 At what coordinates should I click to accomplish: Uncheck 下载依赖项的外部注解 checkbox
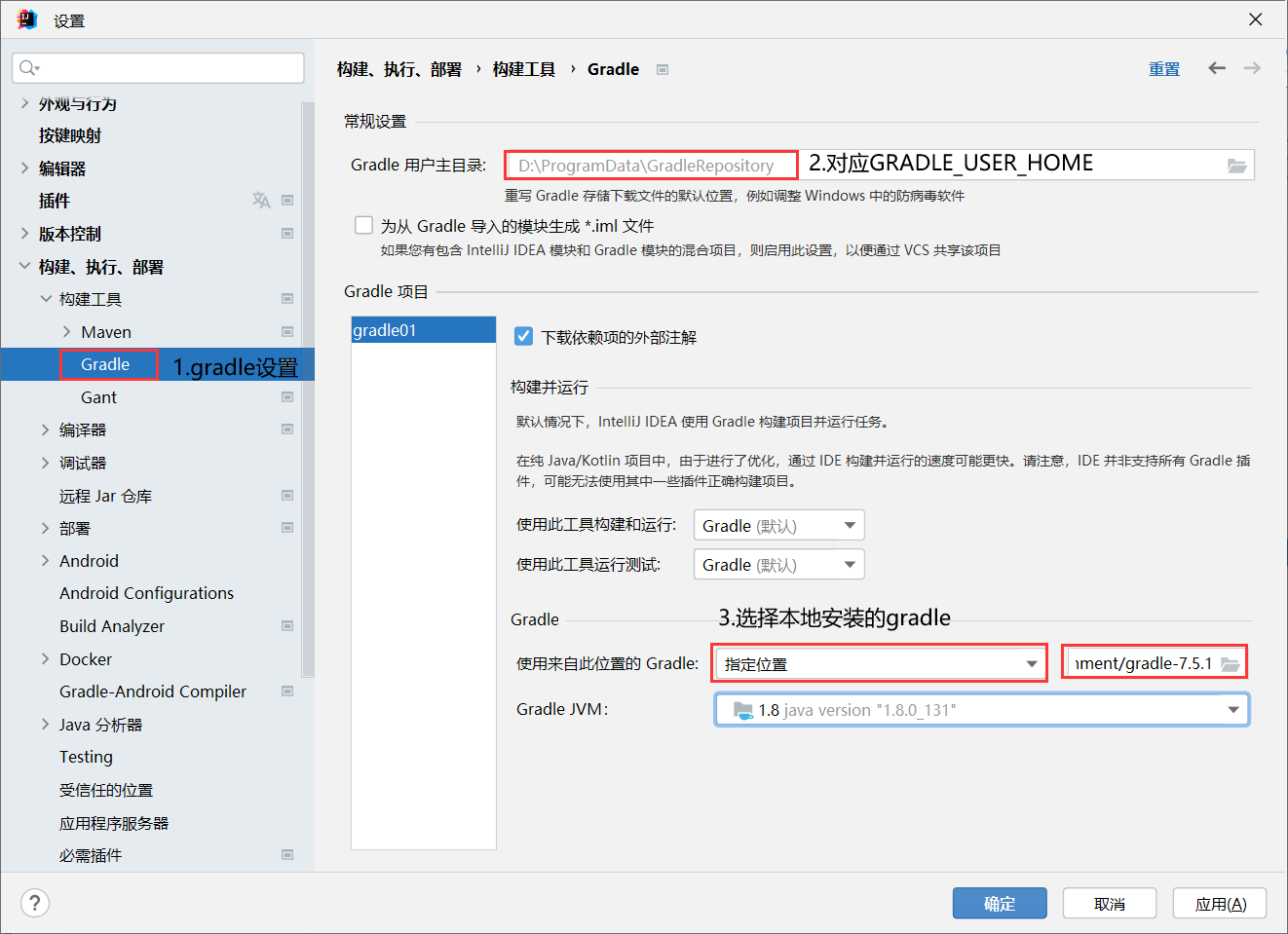(523, 336)
